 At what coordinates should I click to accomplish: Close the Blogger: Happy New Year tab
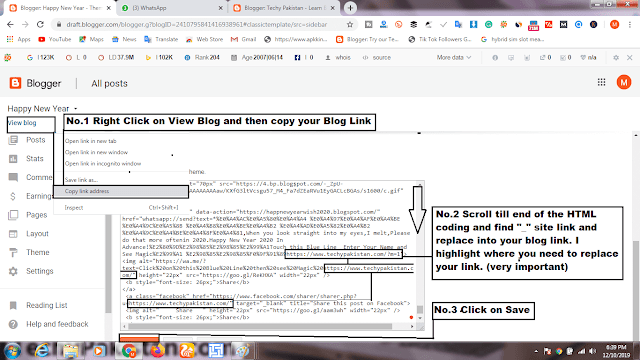[x=109, y=8]
